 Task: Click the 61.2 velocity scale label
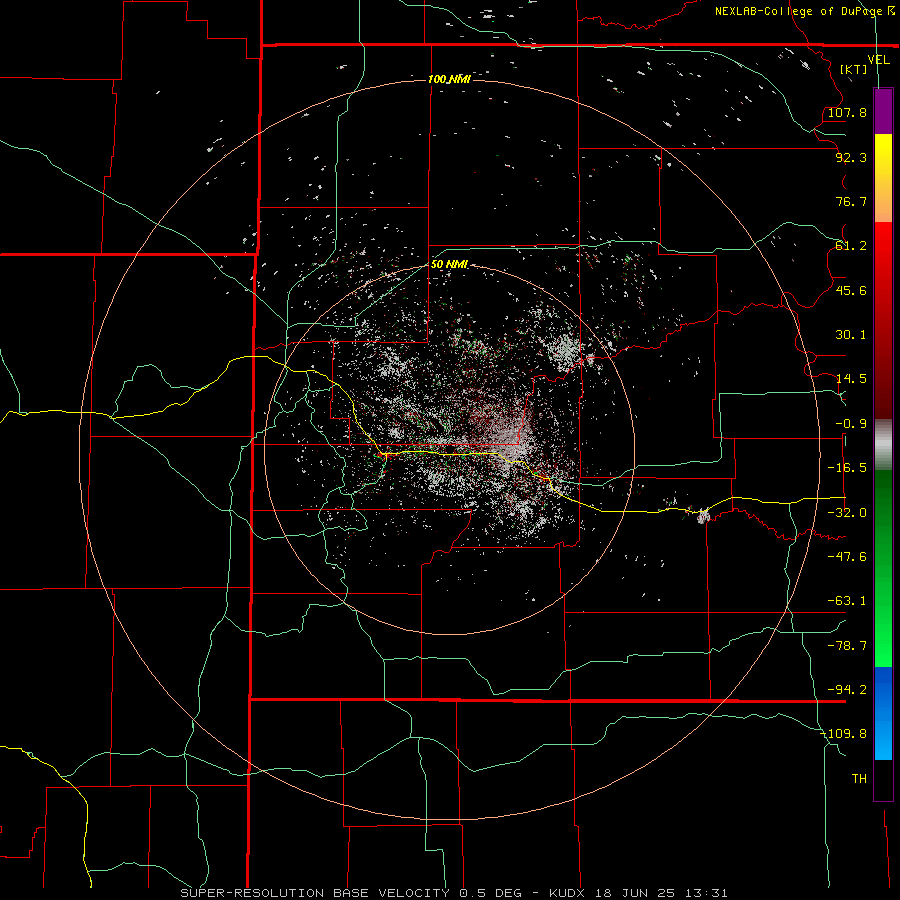[x=851, y=246]
